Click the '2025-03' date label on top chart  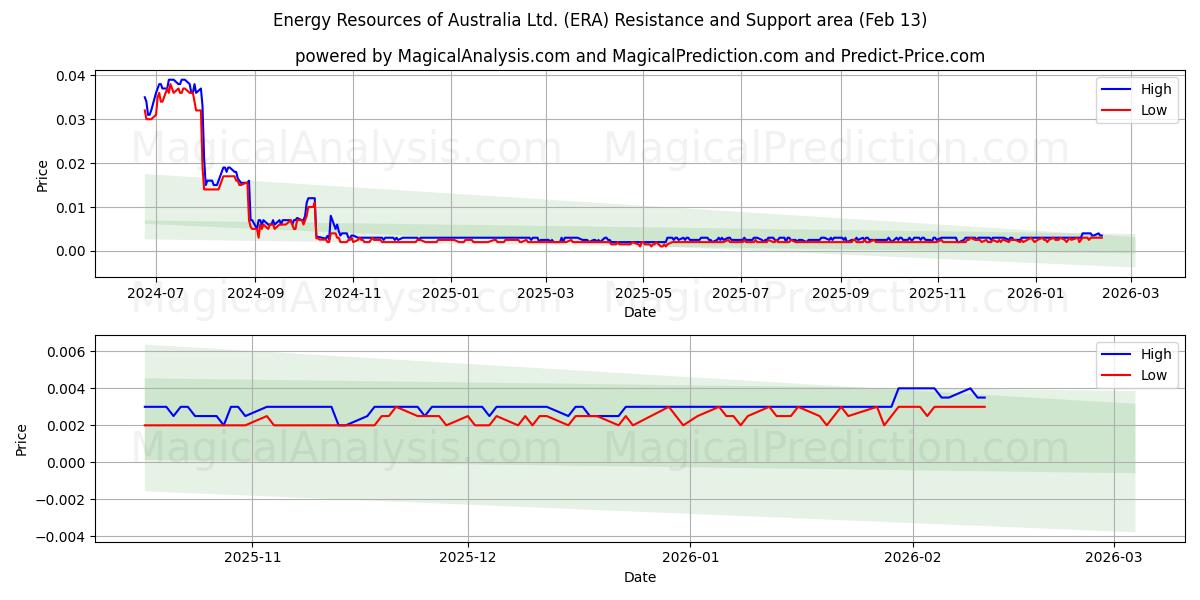(x=546, y=295)
